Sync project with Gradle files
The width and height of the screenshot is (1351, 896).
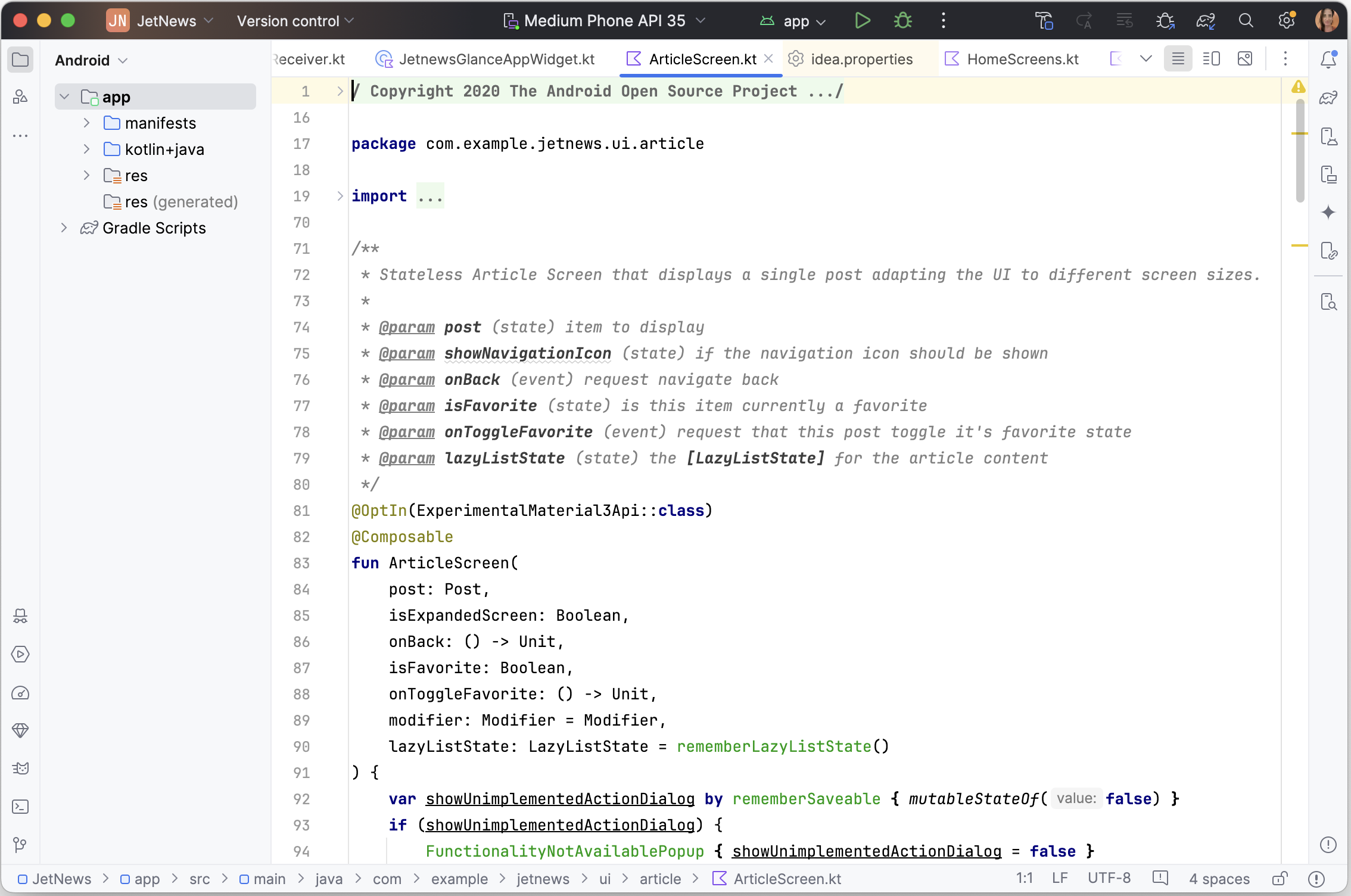coord(1206,21)
